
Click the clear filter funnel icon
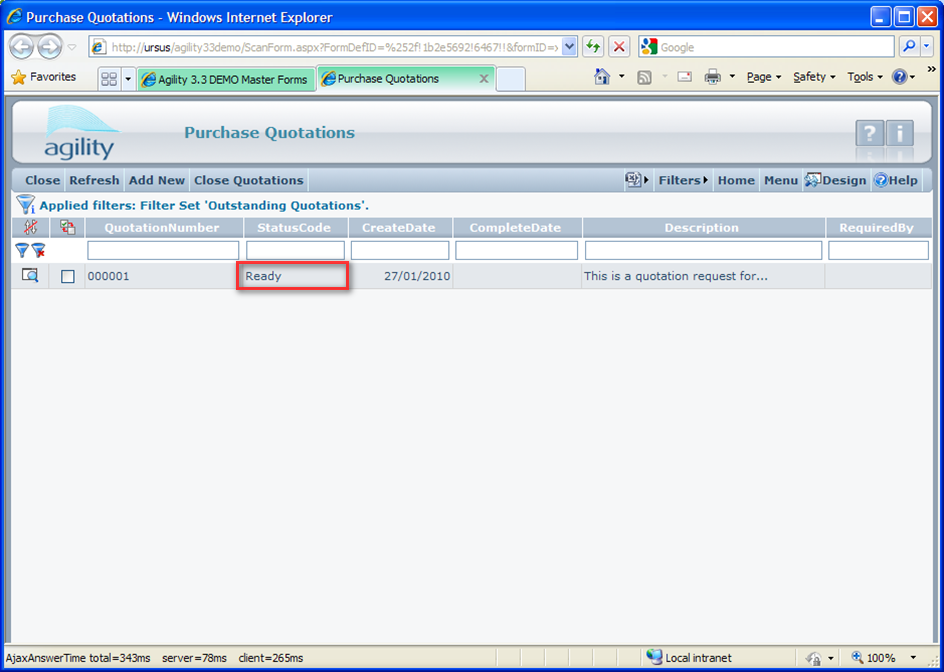(38, 251)
